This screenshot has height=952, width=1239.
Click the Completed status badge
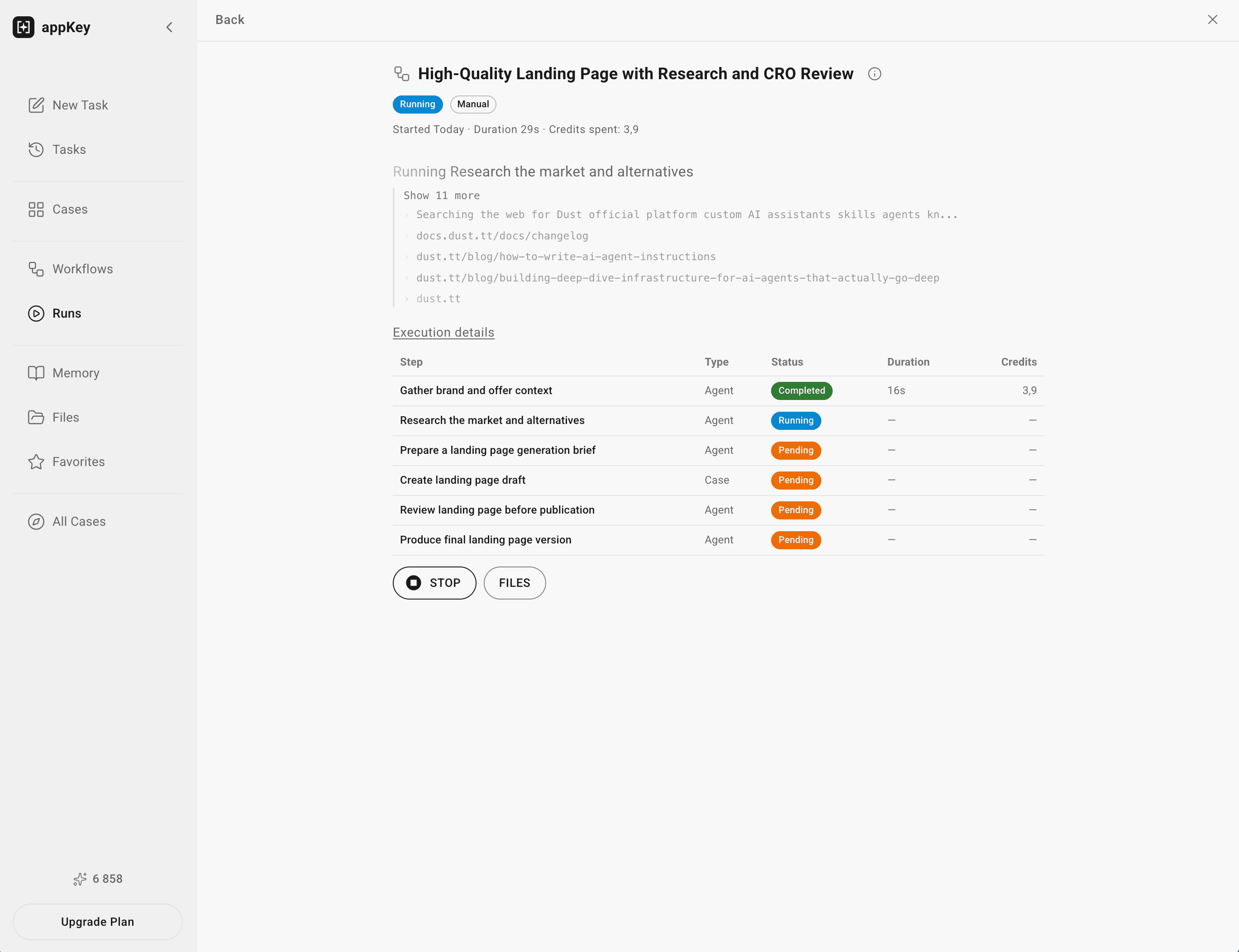pos(801,391)
